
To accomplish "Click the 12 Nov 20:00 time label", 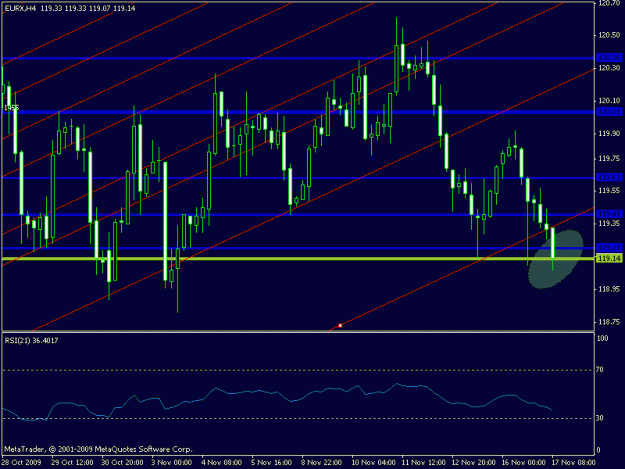I will (x=474, y=463).
